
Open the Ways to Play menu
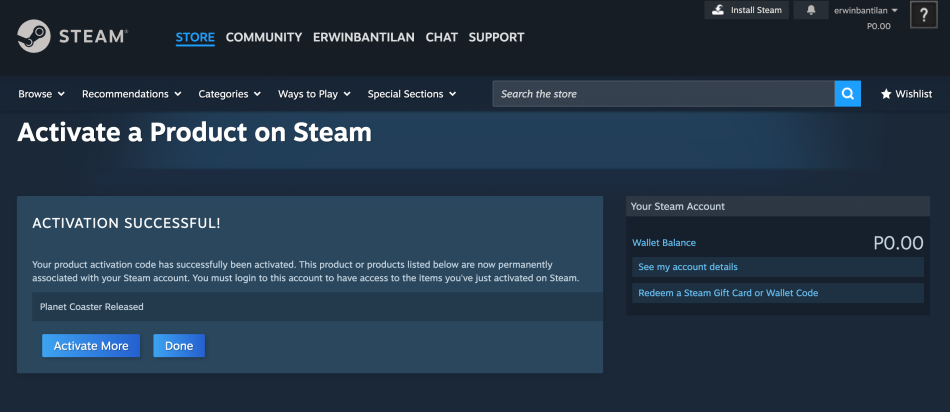[314, 94]
